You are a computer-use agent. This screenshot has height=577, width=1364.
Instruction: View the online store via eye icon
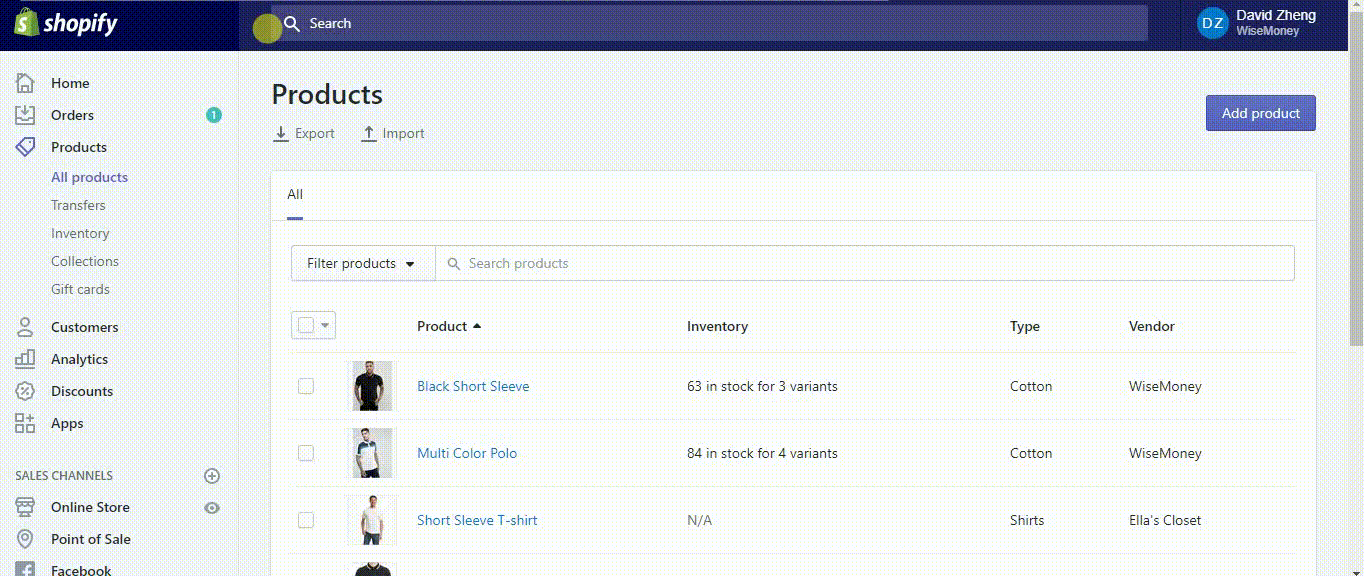click(x=212, y=508)
